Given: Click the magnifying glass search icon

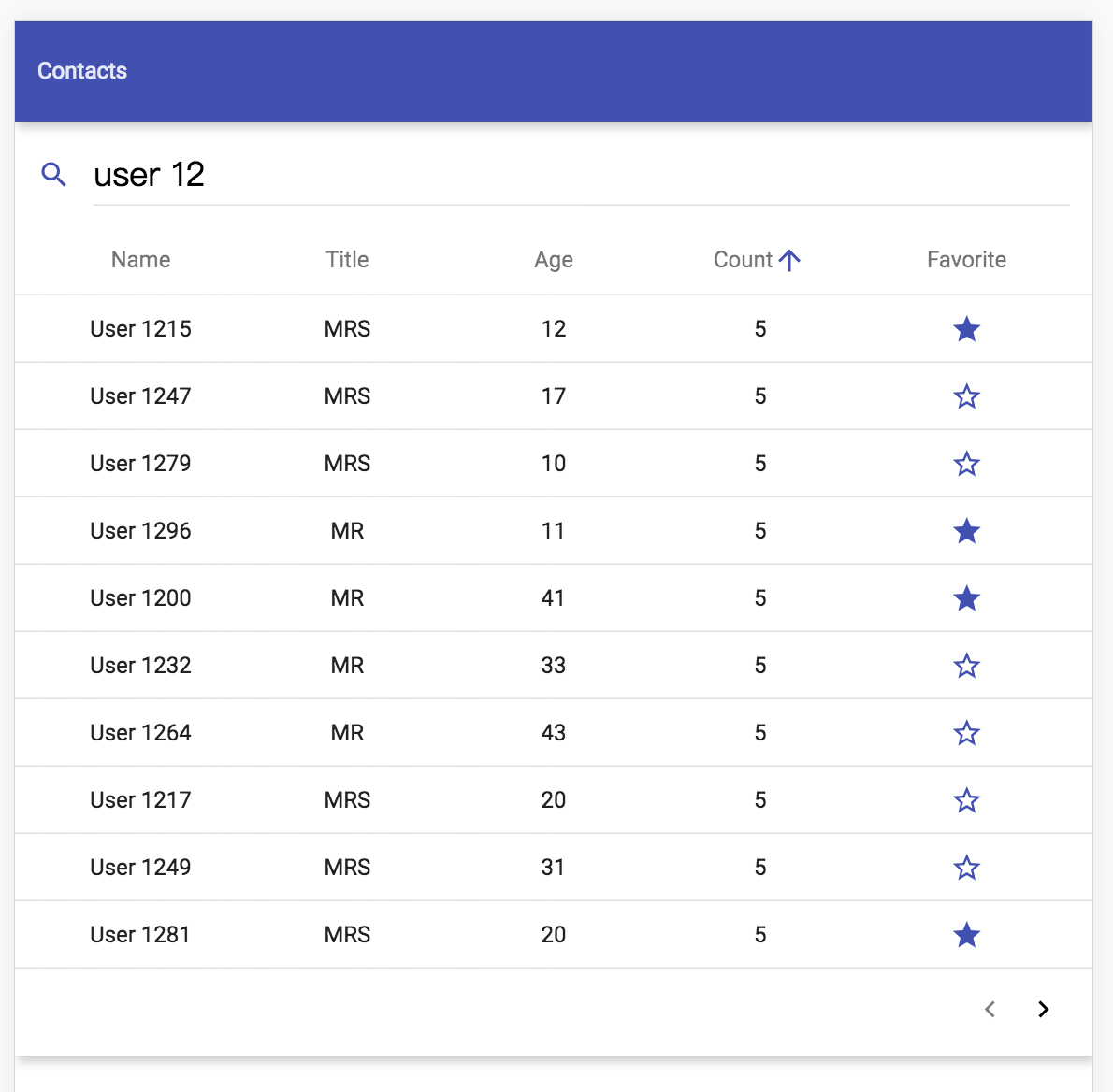Looking at the screenshot, I should (x=53, y=175).
